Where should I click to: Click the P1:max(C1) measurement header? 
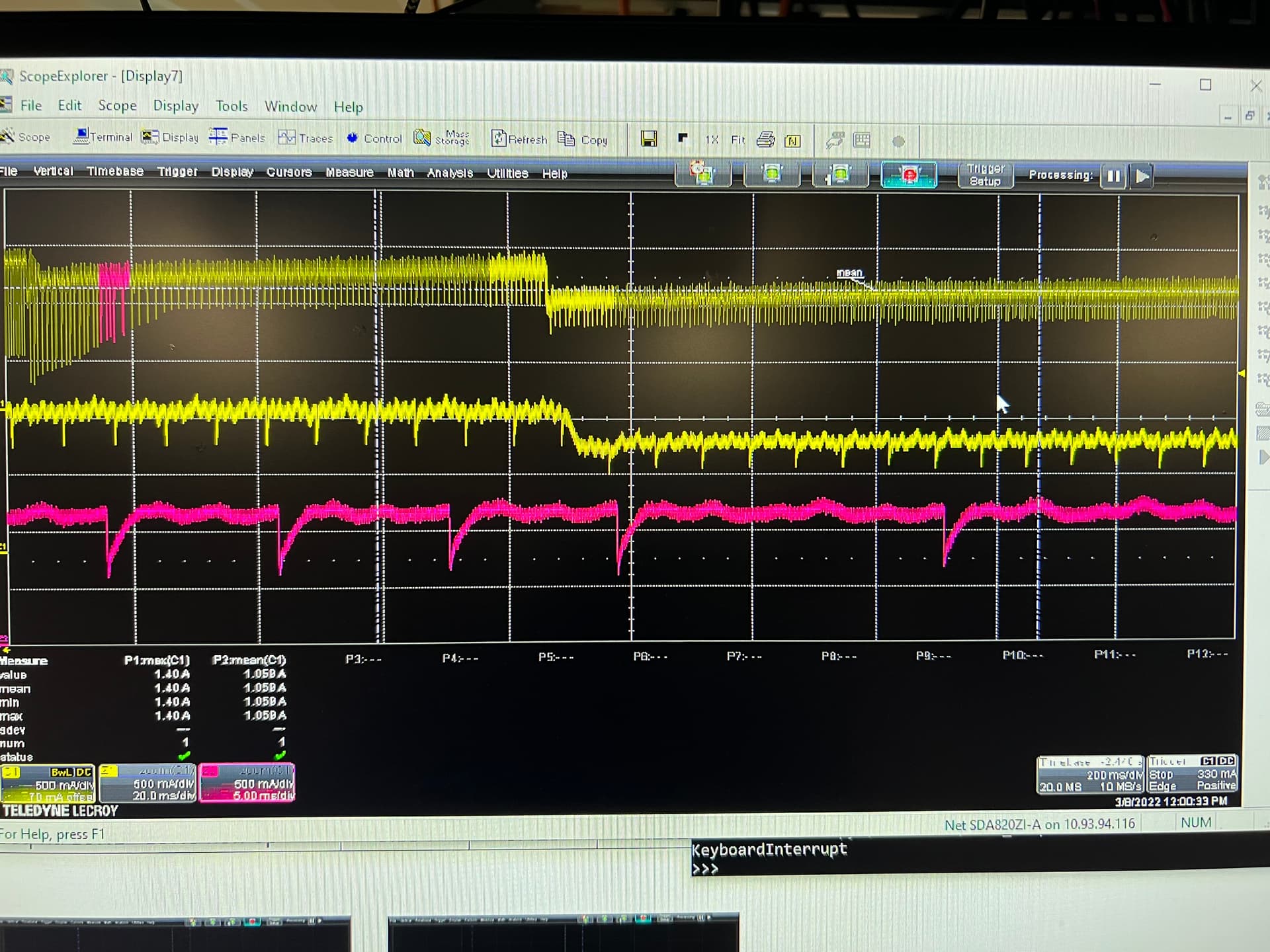coord(157,660)
